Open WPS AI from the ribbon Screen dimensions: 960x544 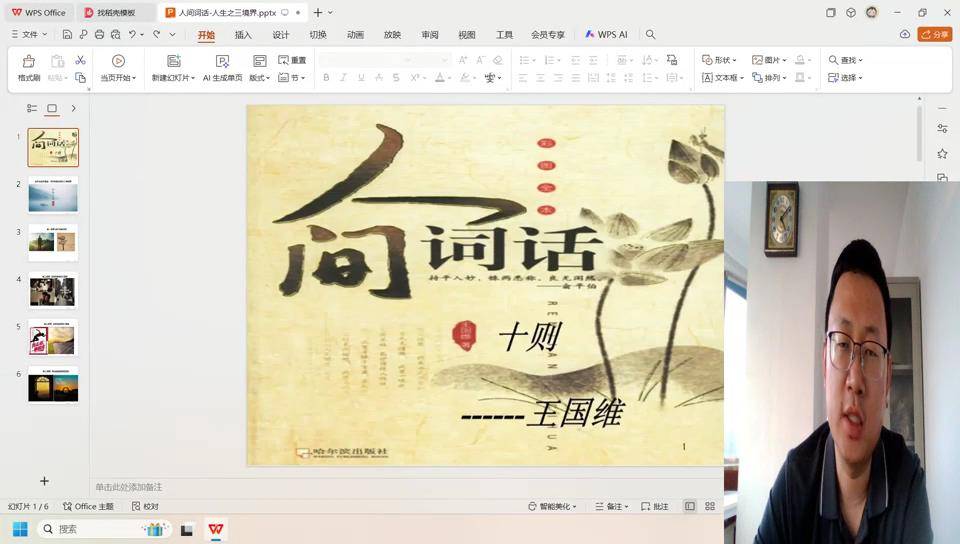[606, 35]
